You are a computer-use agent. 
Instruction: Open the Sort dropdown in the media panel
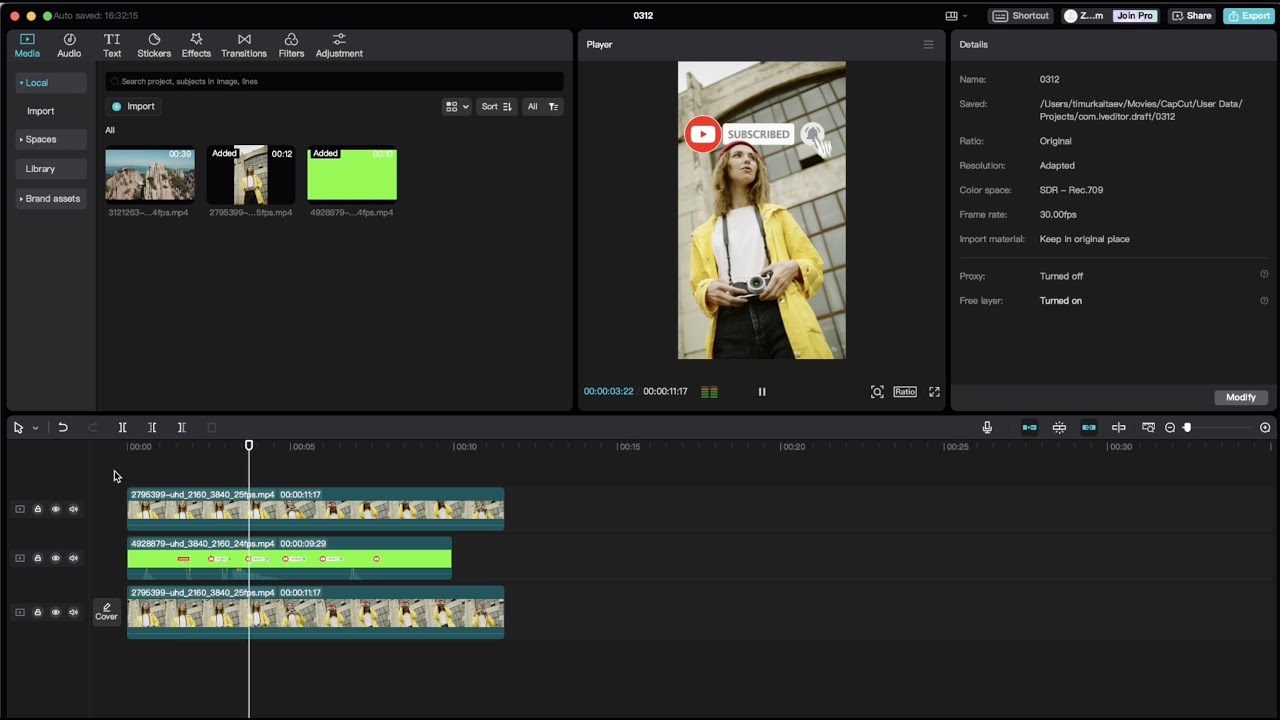pos(496,106)
